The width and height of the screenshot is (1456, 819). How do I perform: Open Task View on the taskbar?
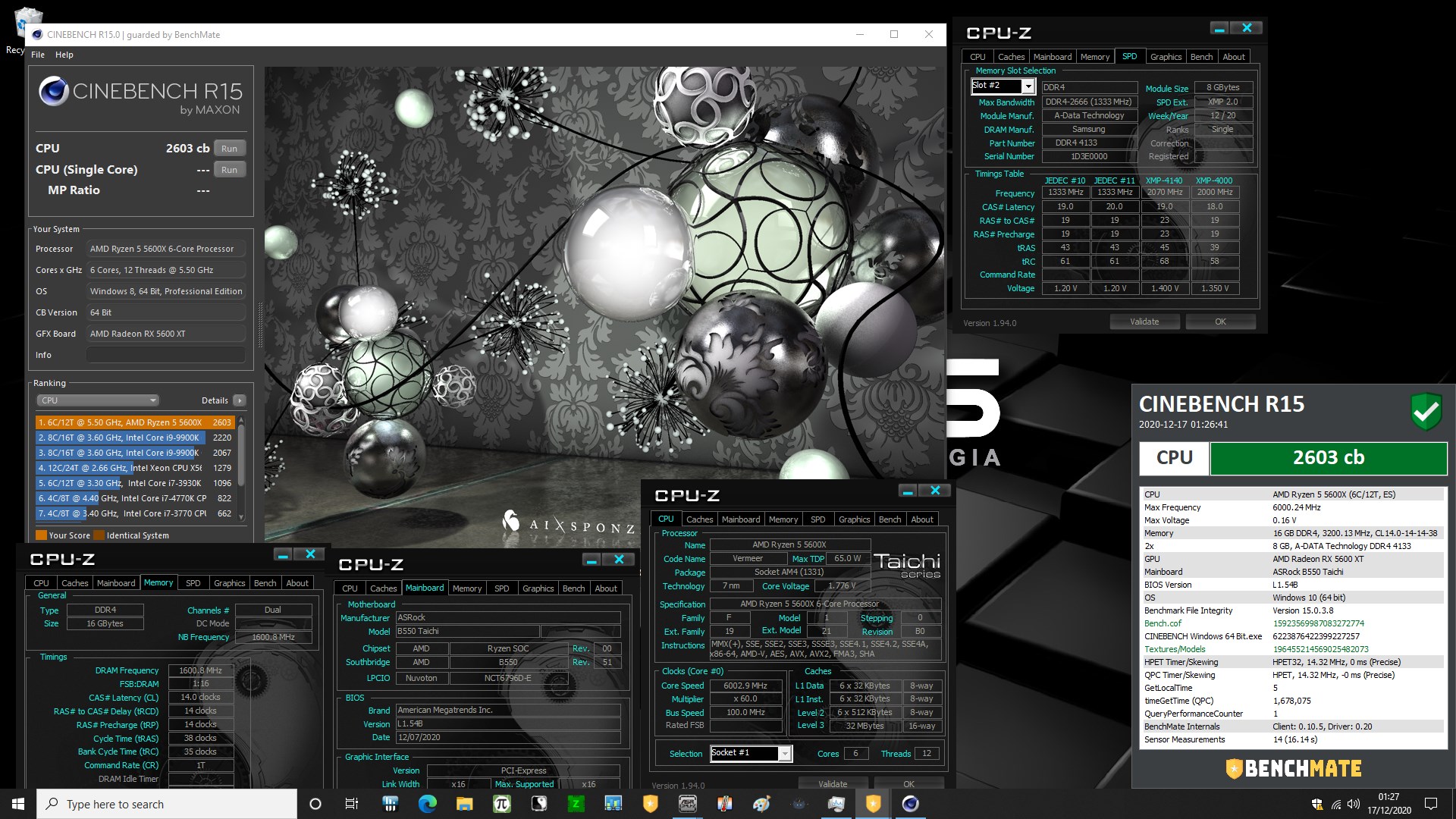[x=352, y=804]
